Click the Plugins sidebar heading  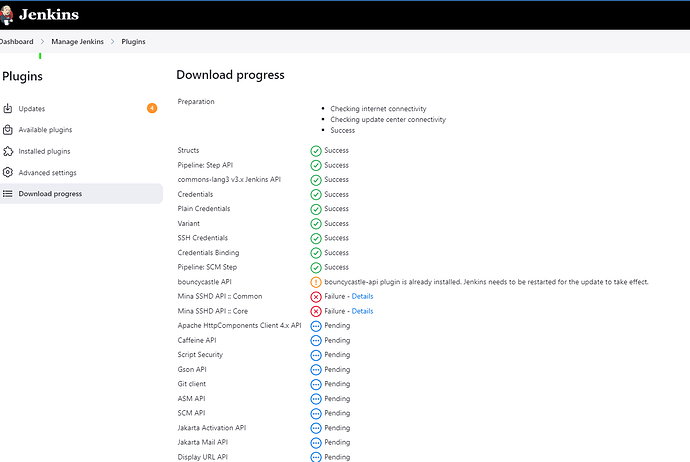click(x=22, y=76)
